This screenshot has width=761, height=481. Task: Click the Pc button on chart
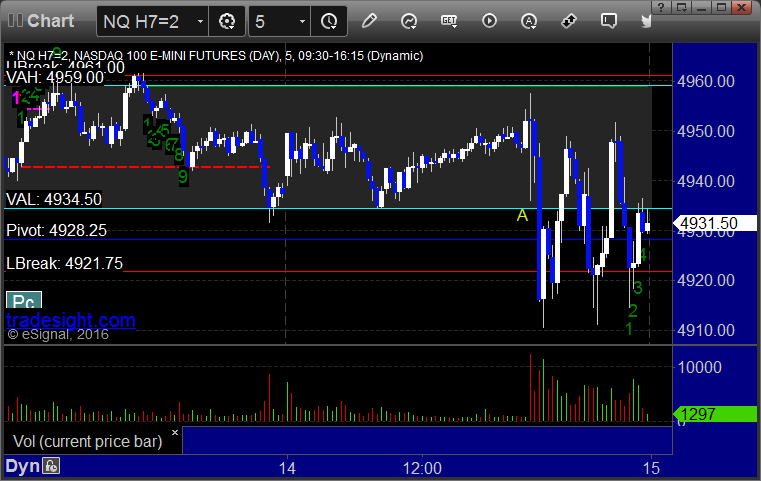(x=24, y=300)
